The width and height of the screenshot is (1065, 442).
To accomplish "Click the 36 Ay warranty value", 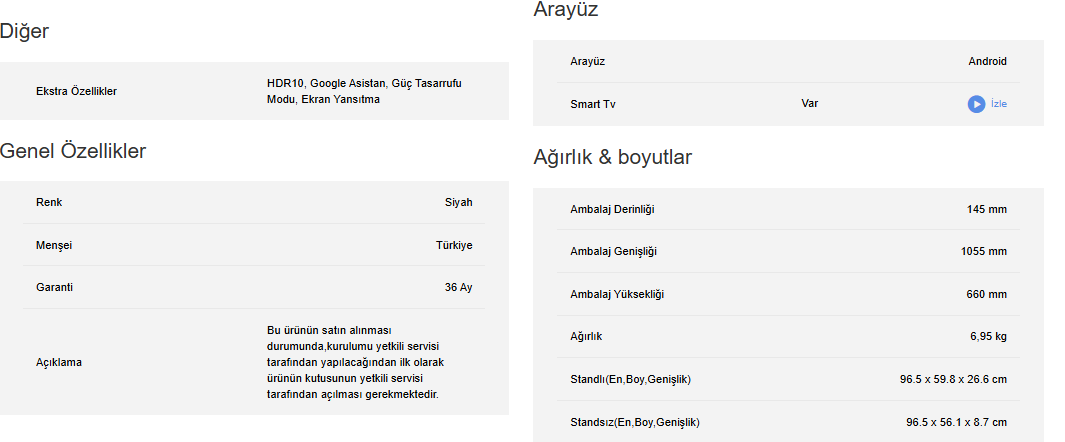I will [x=458, y=287].
